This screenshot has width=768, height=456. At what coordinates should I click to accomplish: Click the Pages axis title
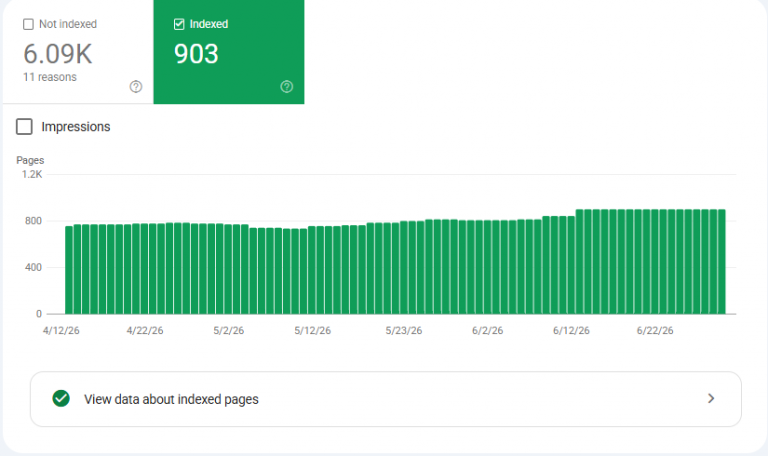coord(30,160)
